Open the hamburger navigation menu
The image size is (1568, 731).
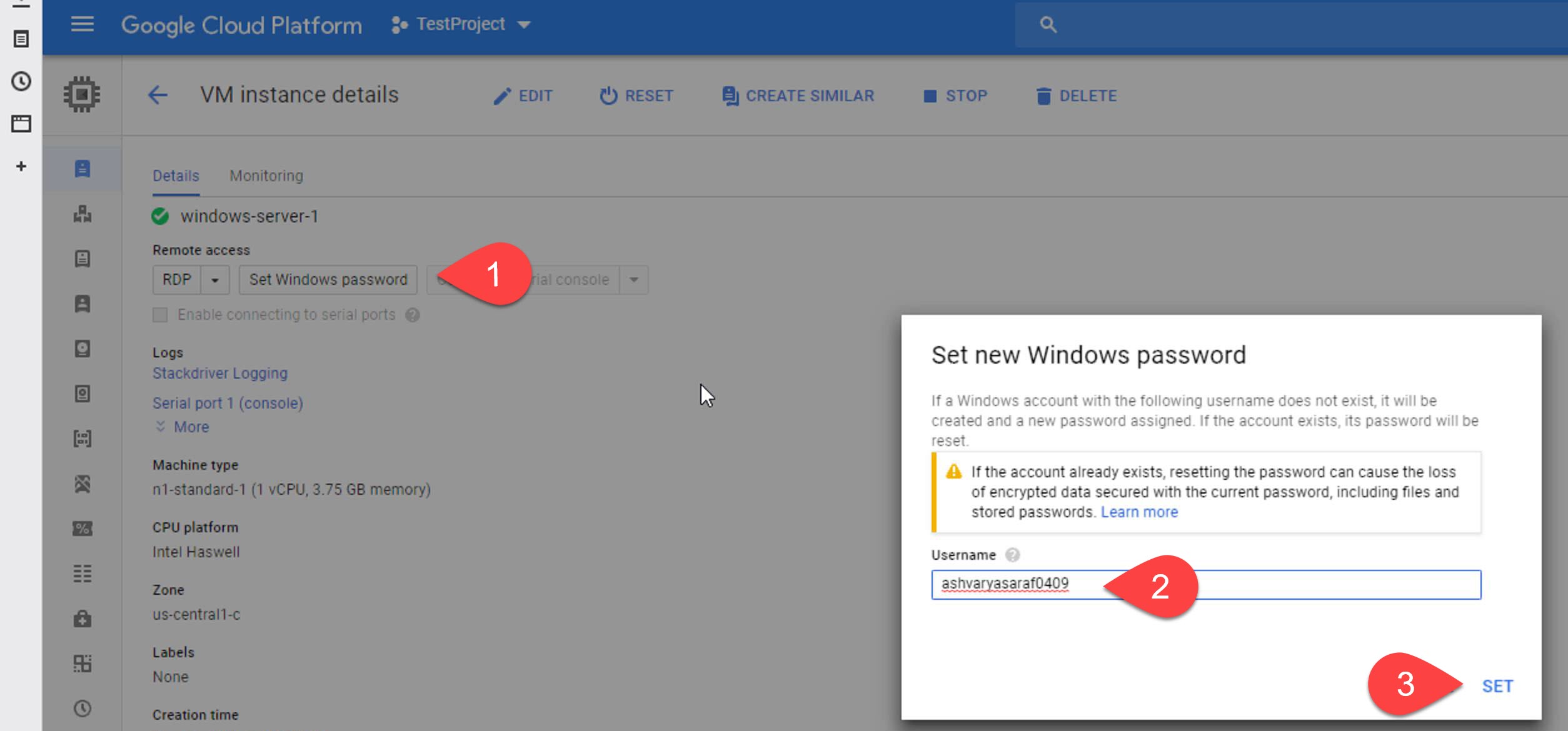tap(82, 24)
